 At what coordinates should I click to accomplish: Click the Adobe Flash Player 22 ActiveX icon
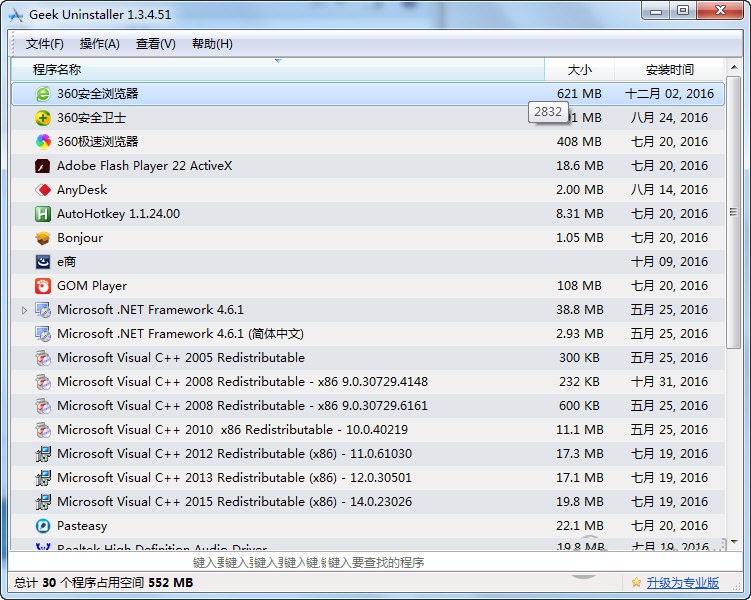click(43, 166)
